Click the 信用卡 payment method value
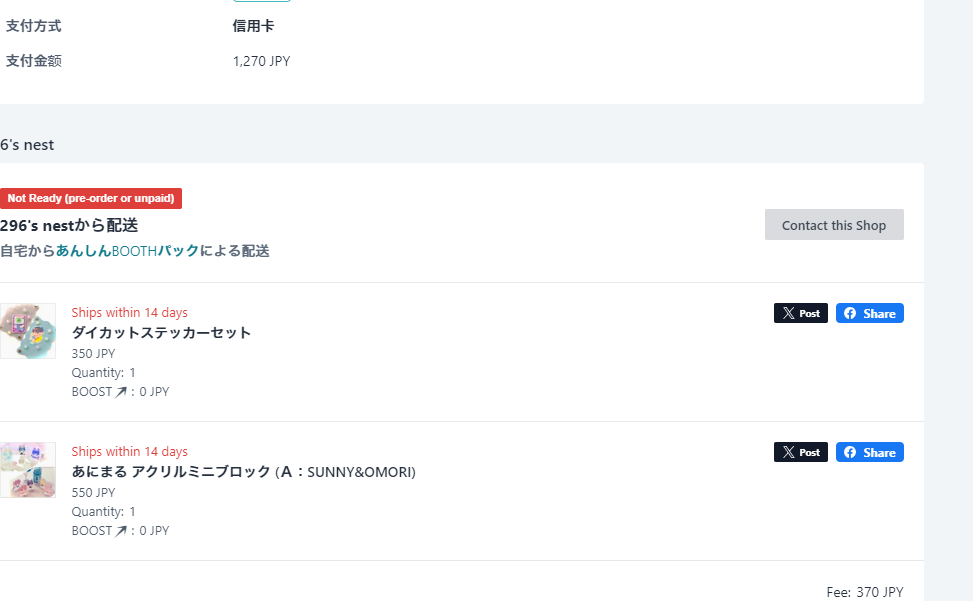 [x=253, y=26]
